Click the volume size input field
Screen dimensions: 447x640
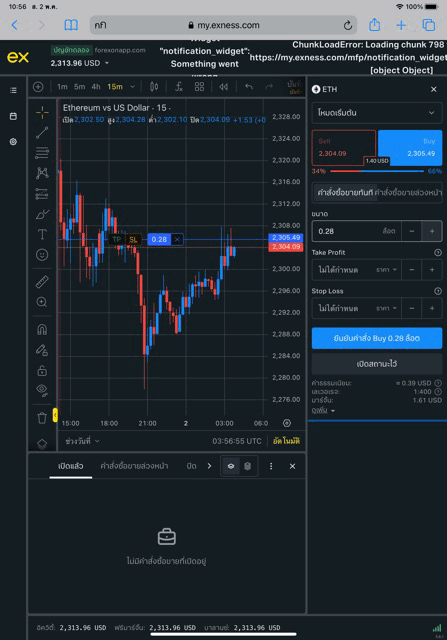point(356,231)
